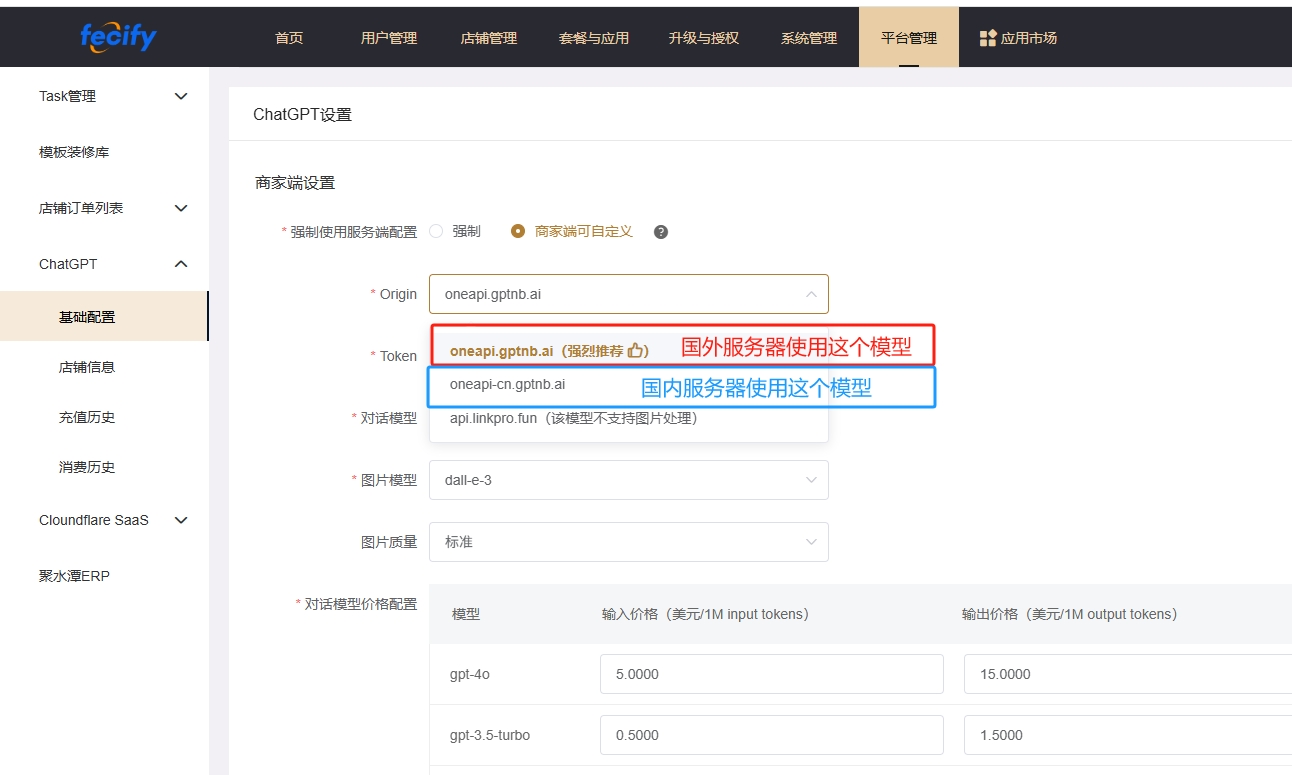1292x775 pixels.
Task: Open the 平台管理 tab
Action: coord(909,38)
